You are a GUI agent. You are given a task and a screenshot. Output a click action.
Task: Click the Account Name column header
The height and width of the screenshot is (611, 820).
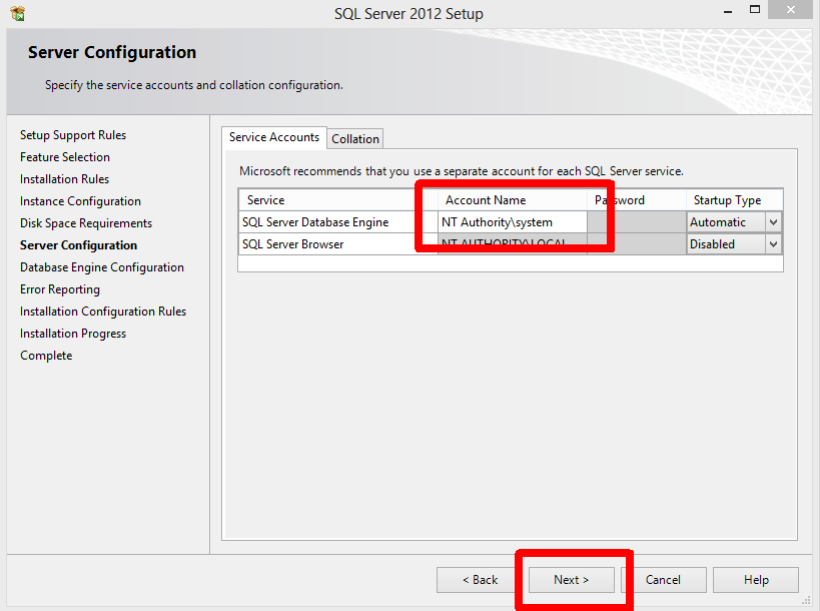point(512,200)
